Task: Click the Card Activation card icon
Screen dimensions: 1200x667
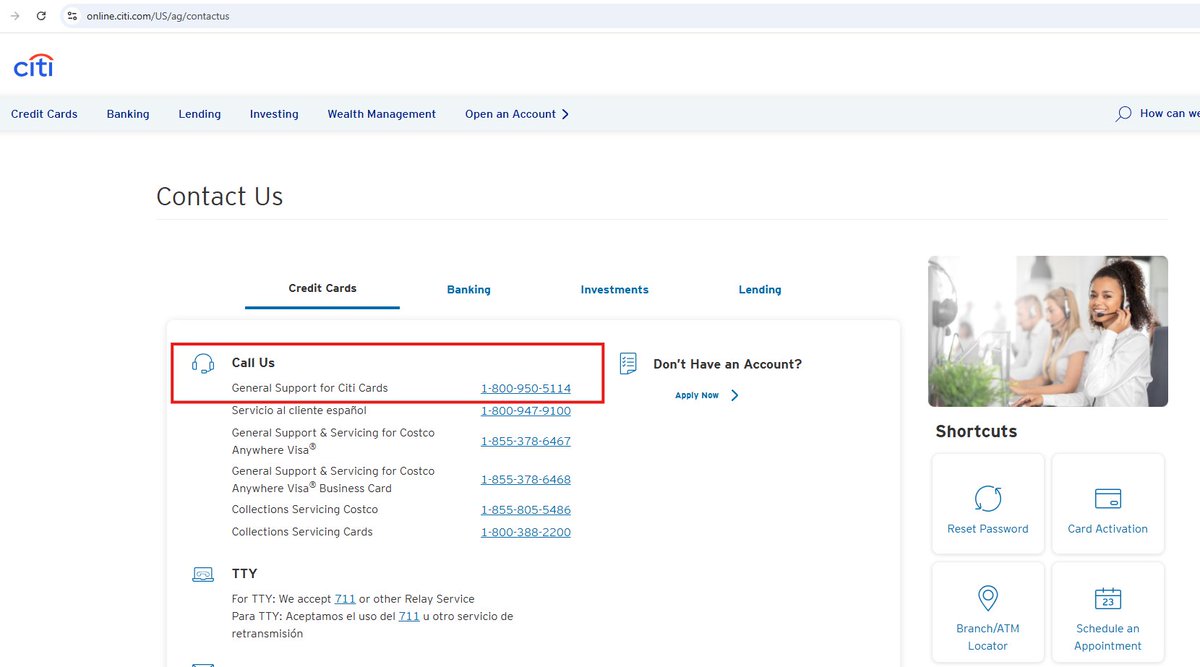Action: pos(1108,498)
